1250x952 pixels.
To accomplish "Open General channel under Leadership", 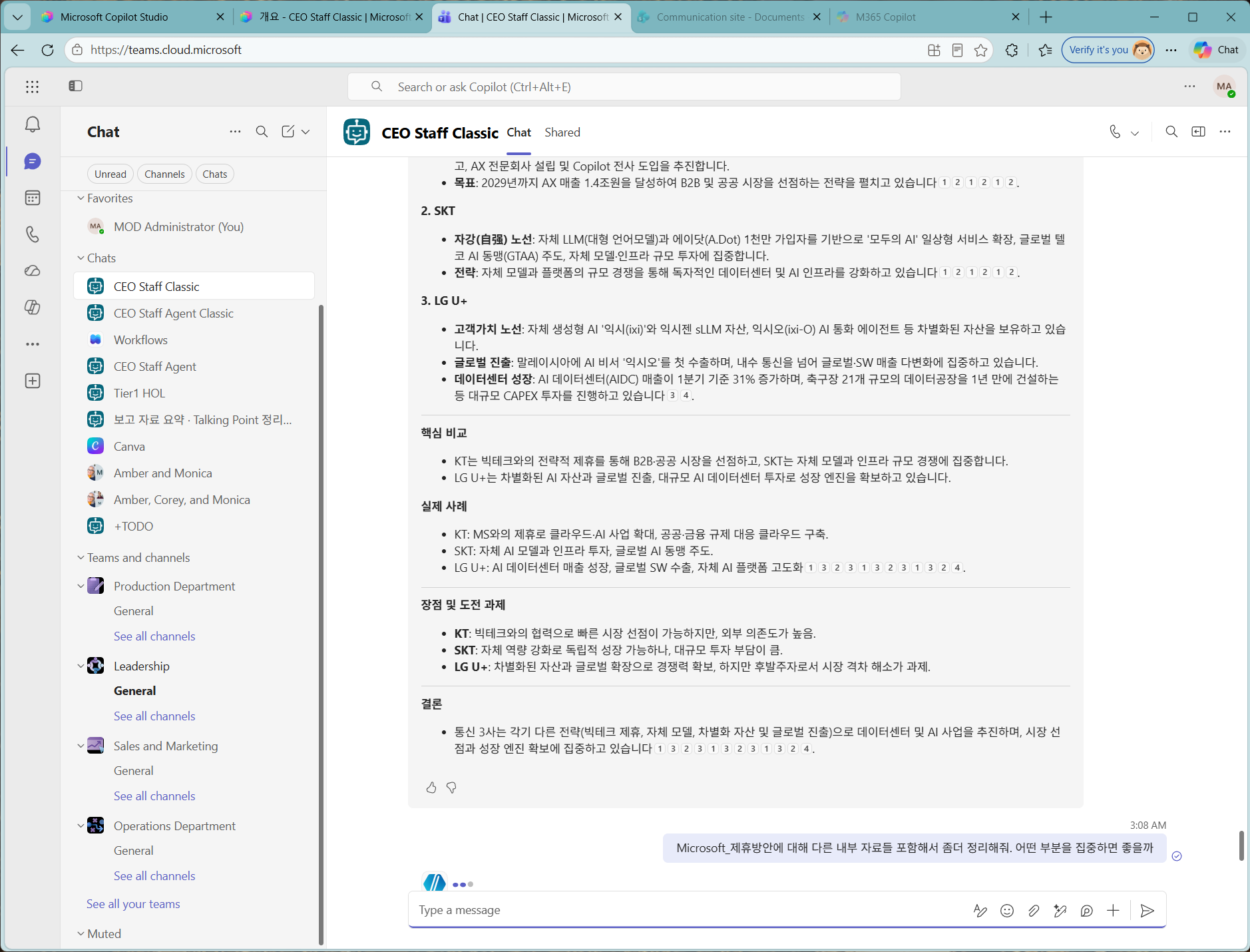I will pos(135,691).
